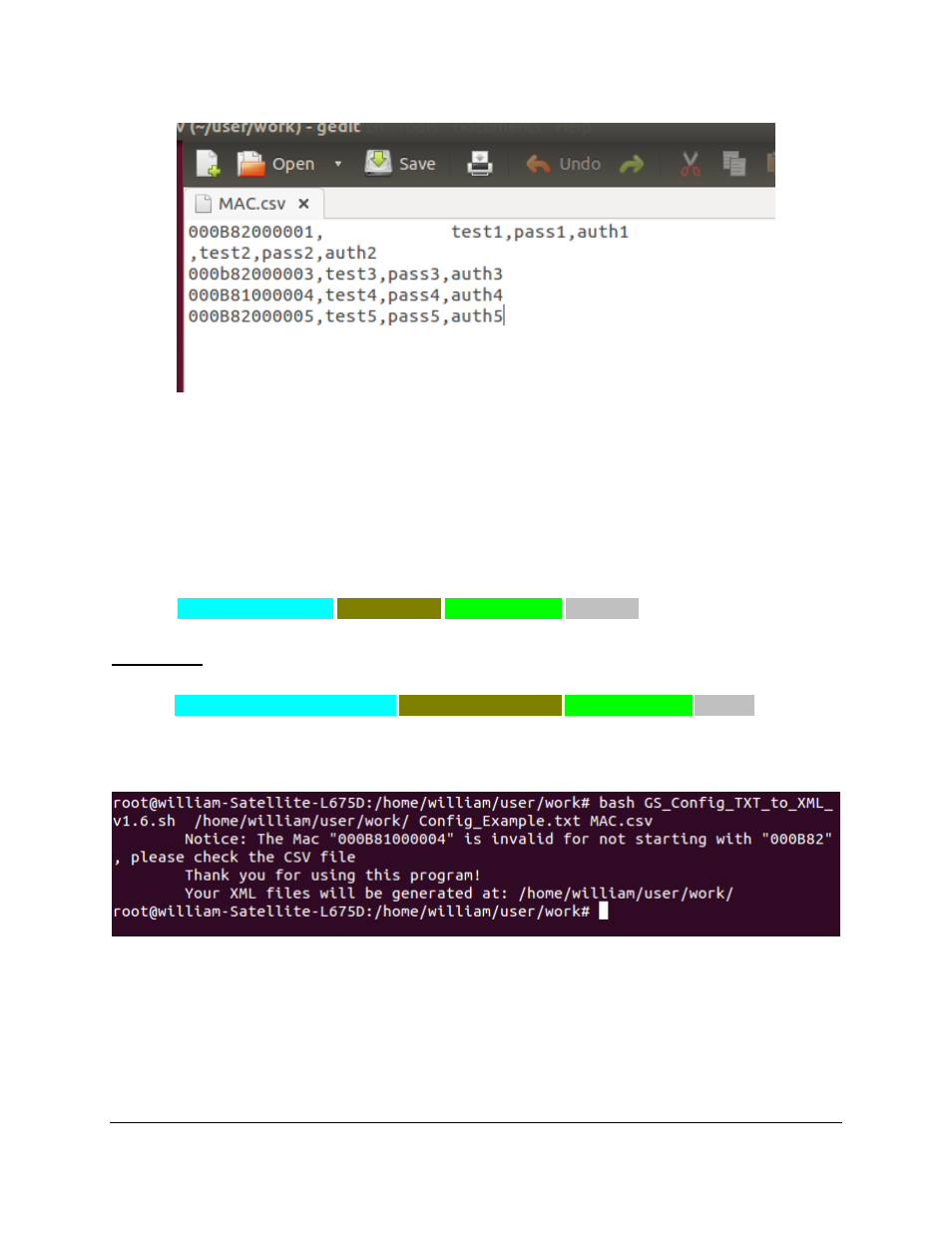The image size is (952, 1233).
Task: Click the line 000B82000005,test5,pass5,auth5
Action: pyautogui.click(x=345, y=315)
